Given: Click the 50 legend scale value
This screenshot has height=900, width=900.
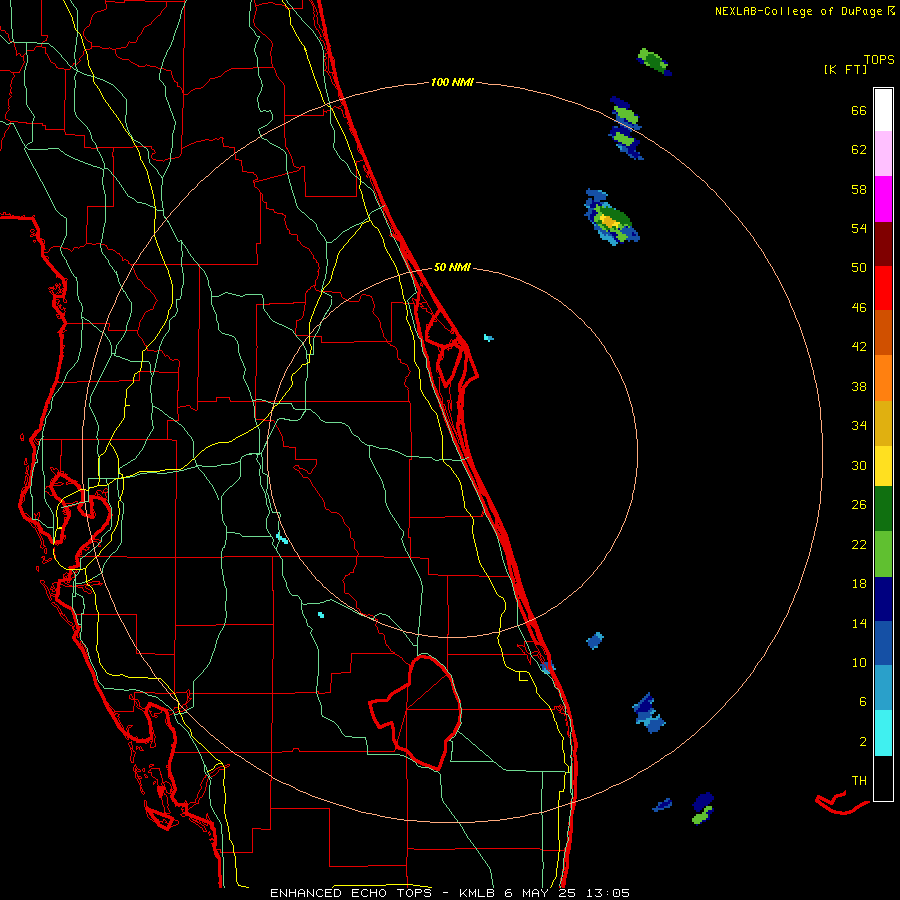Looking at the screenshot, I should coord(859,267).
